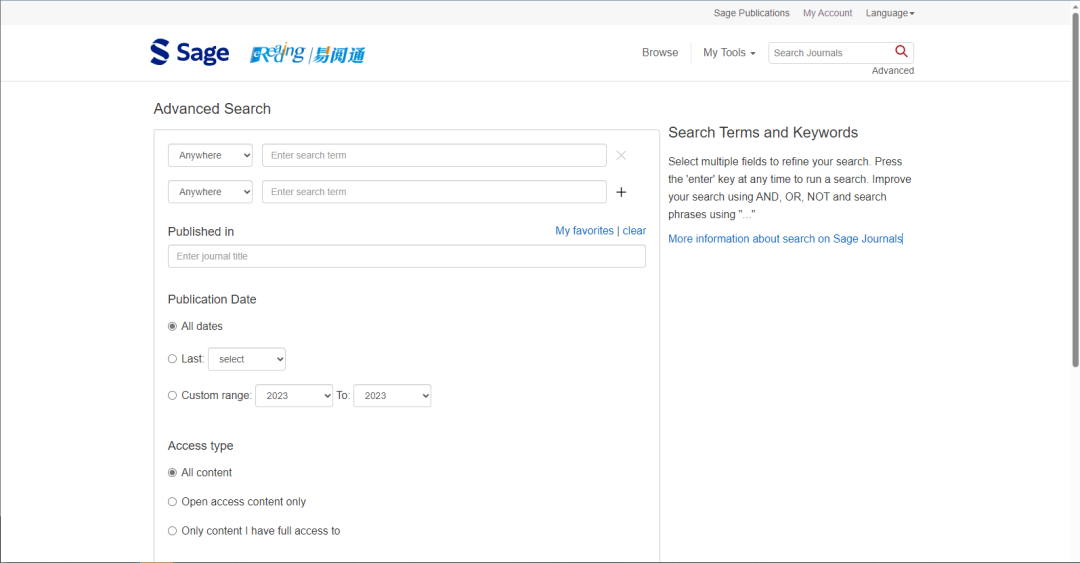Click the red search magnifier icon
The width and height of the screenshot is (1080, 563).
pos(901,52)
